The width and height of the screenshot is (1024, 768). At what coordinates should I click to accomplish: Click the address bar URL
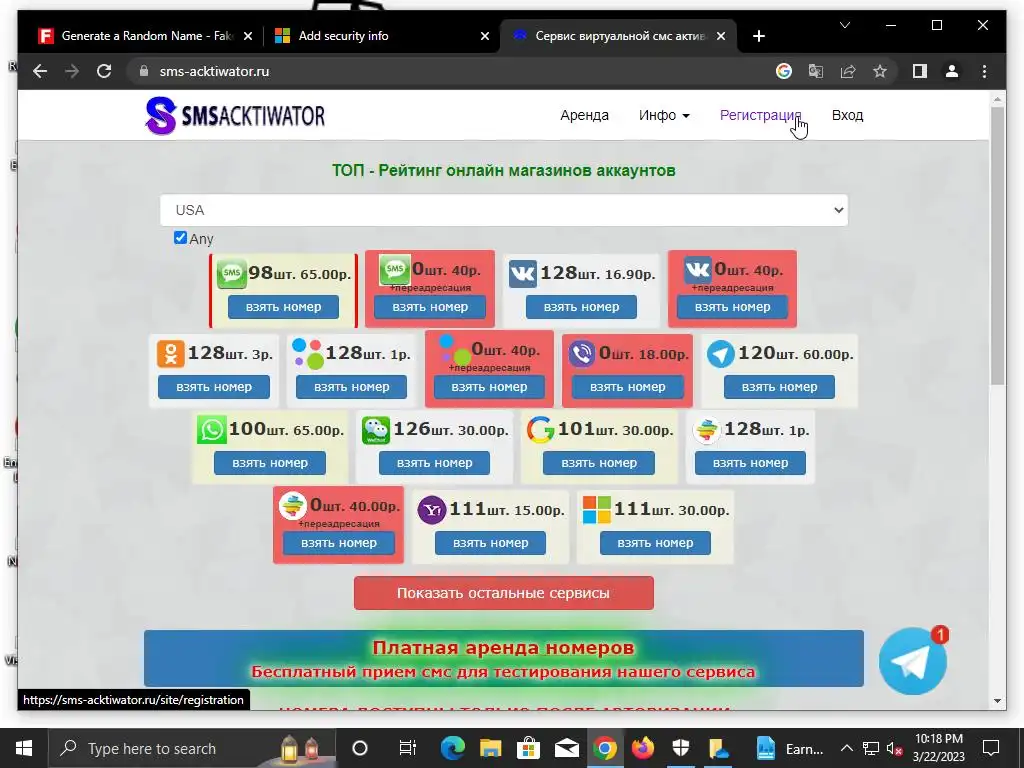tap(214, 71)
